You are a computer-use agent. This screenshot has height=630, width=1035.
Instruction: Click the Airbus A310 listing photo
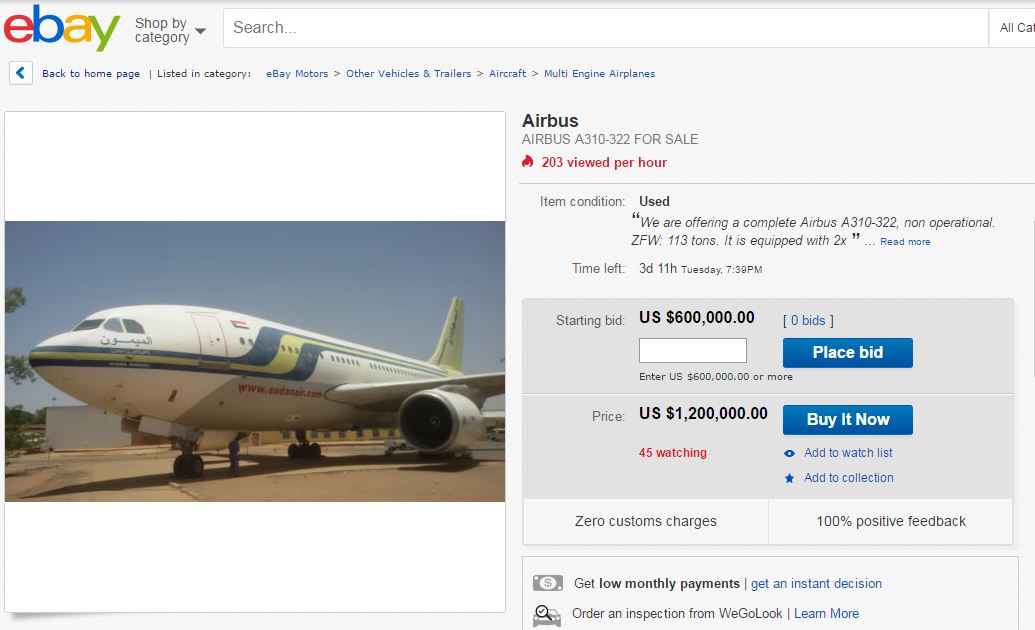tap(255, 361)
